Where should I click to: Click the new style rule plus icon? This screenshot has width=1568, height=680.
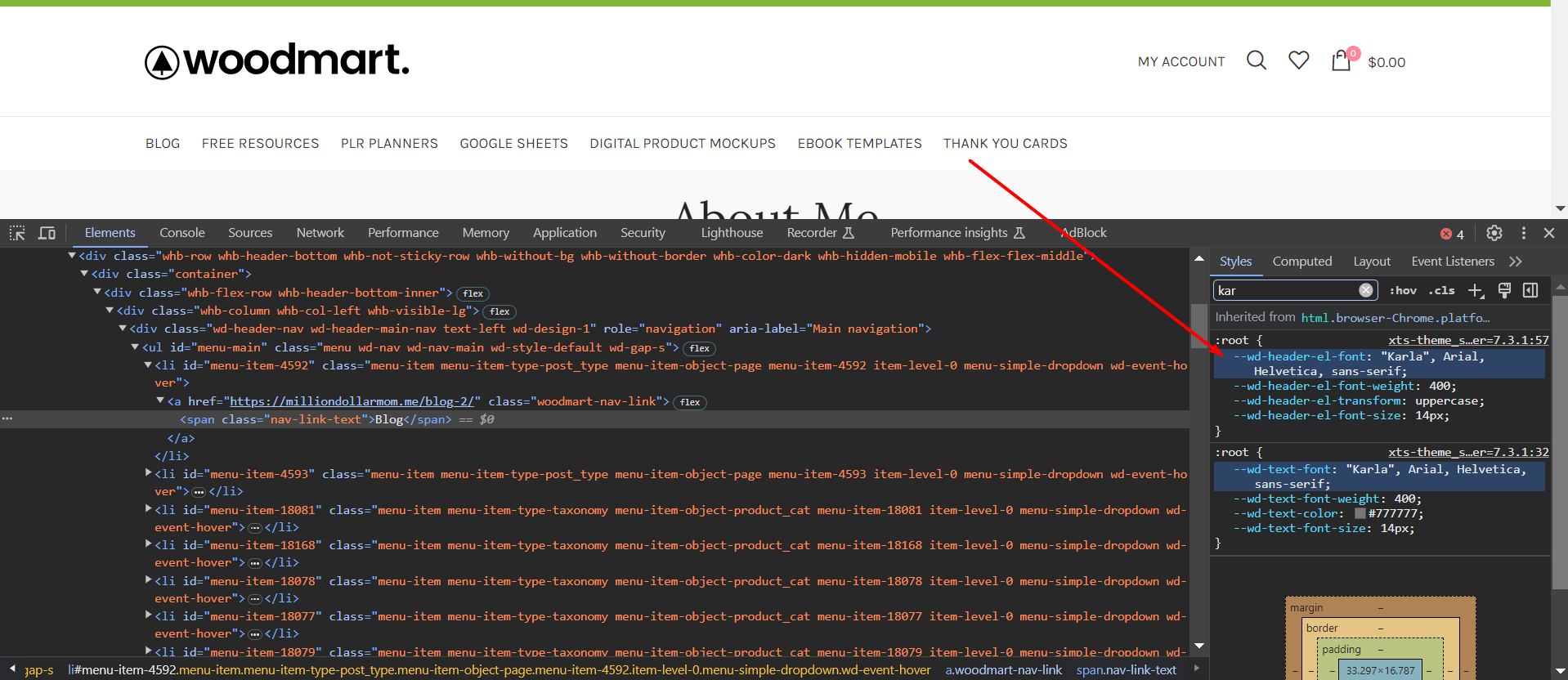click(x=1476, y=290)
